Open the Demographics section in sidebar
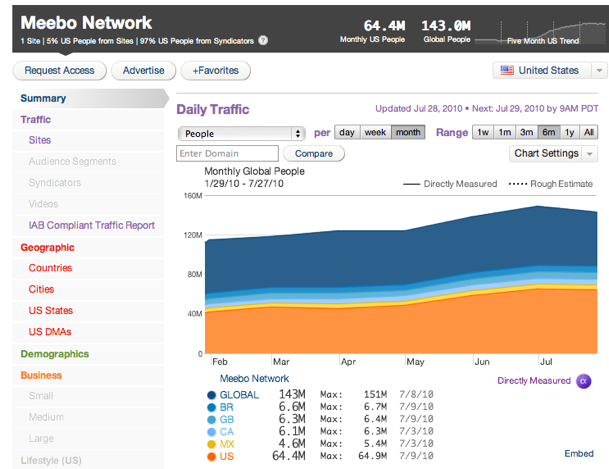609x469 pixels. pyautogui.click(x=88, y=354)
